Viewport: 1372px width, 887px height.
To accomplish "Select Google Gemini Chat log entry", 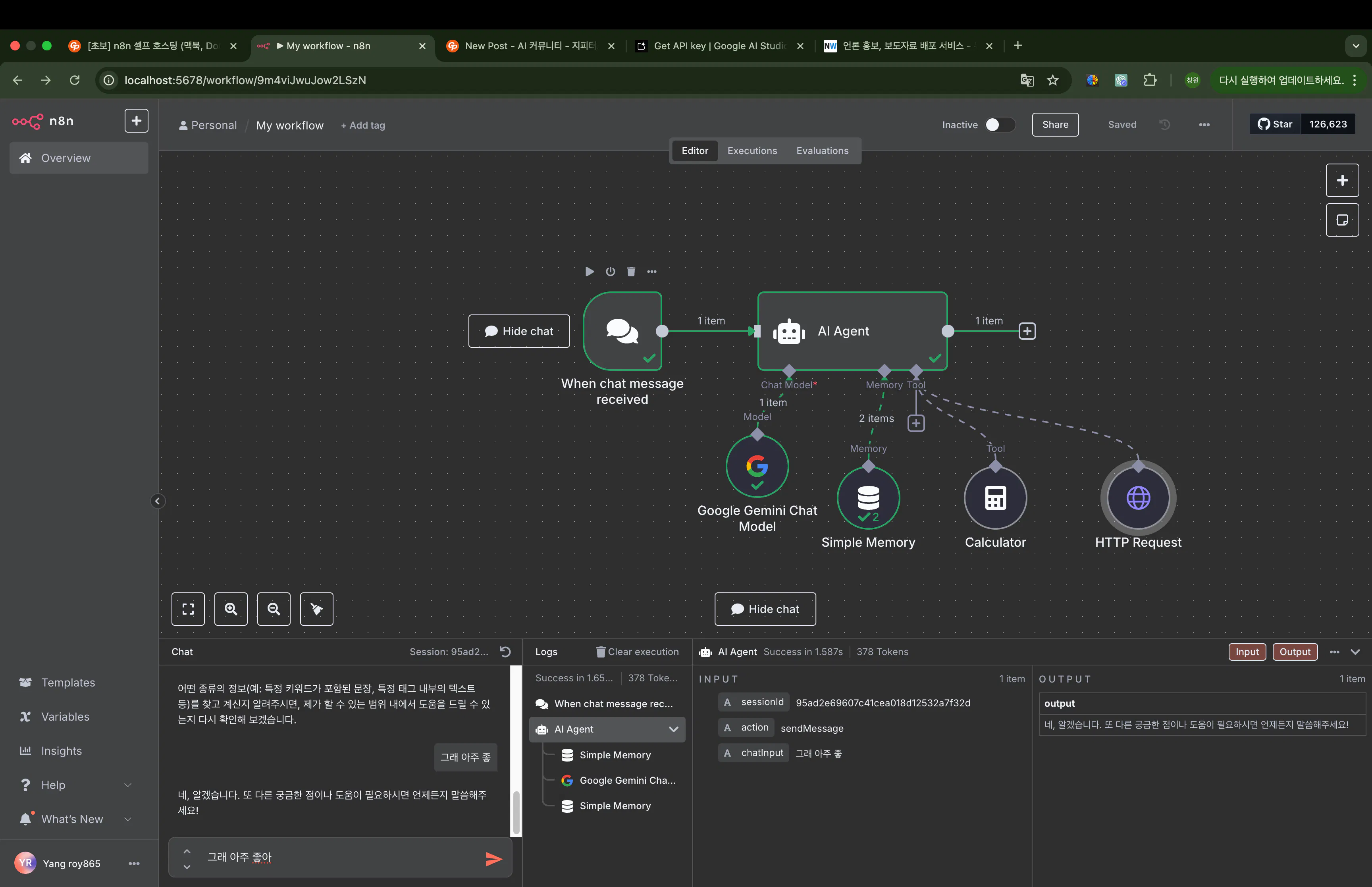I will pyautogui.click(x=619, y=781).
